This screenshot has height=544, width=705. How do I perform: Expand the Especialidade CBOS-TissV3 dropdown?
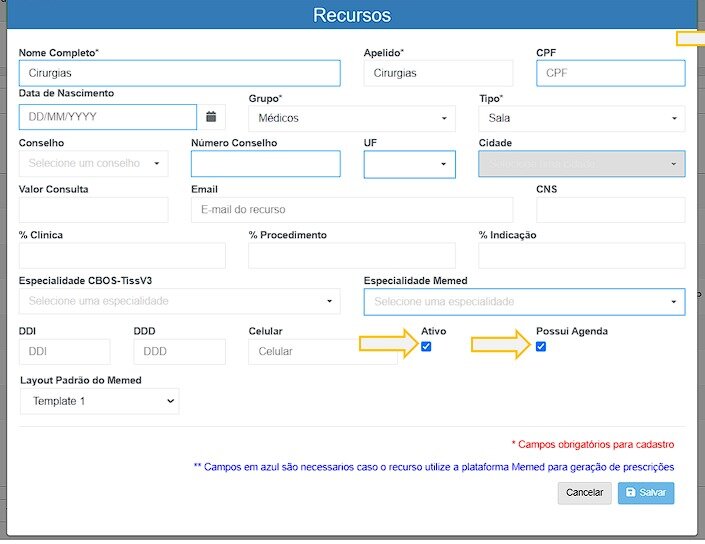point(179,301)
